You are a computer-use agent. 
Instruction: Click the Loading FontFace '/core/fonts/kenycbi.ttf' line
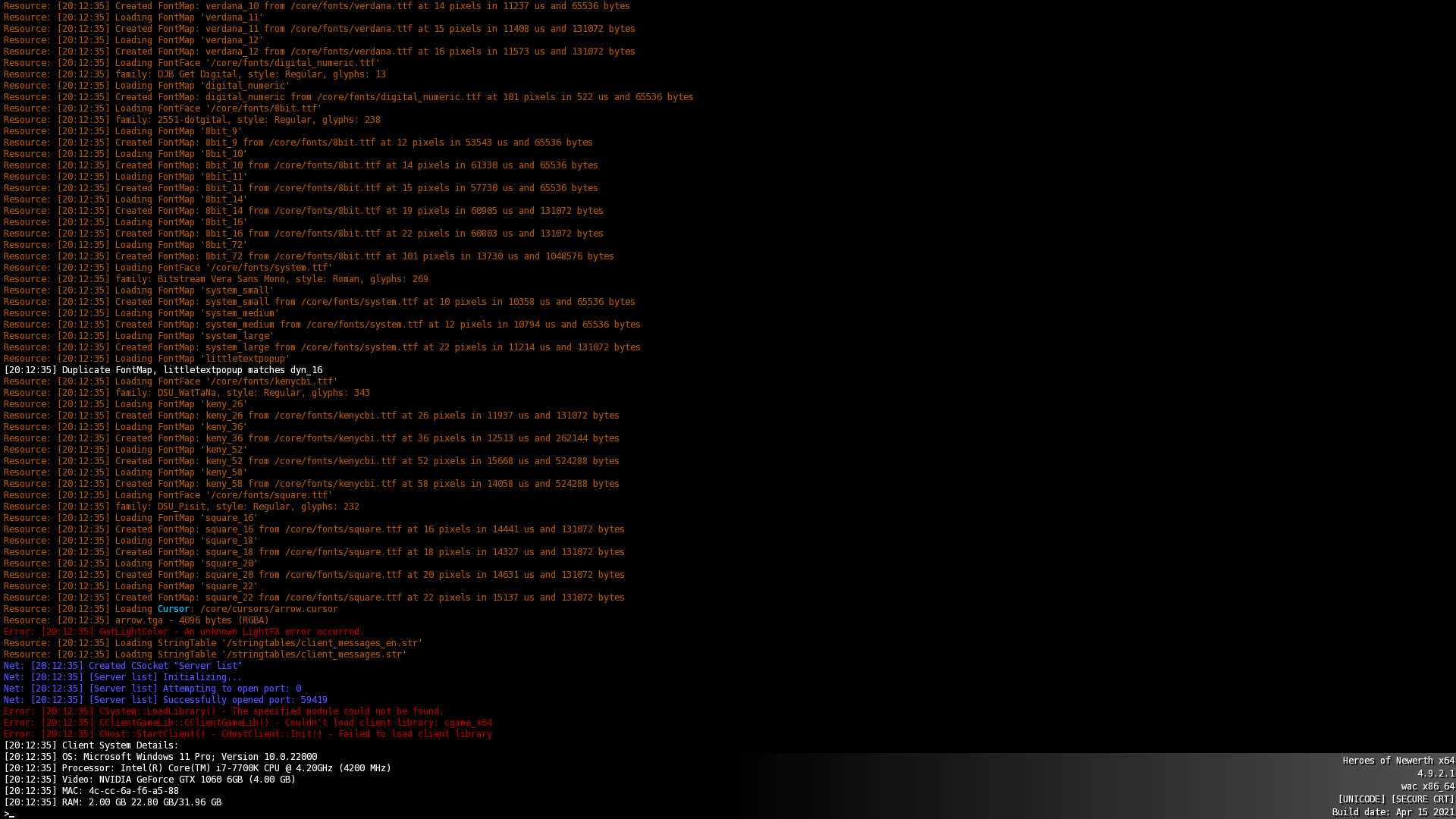coord(171,381)
